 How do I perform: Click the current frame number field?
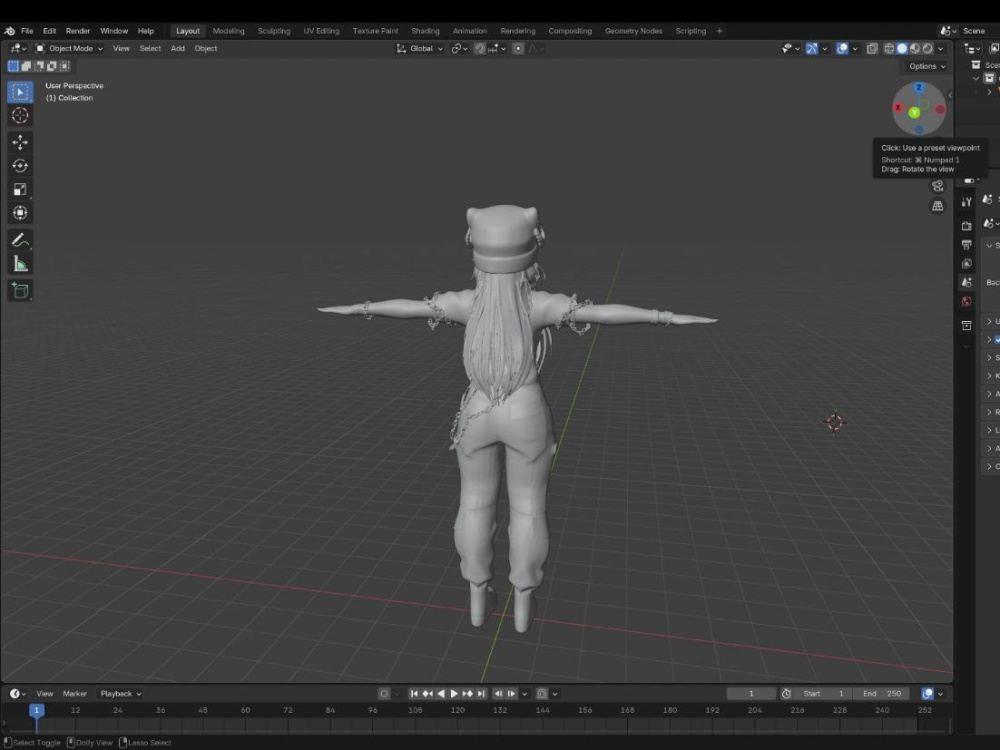pos(751,694)
